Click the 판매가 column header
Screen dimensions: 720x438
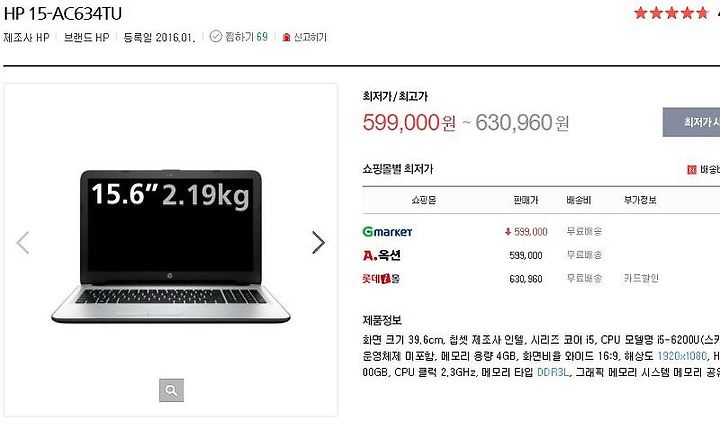526,200
